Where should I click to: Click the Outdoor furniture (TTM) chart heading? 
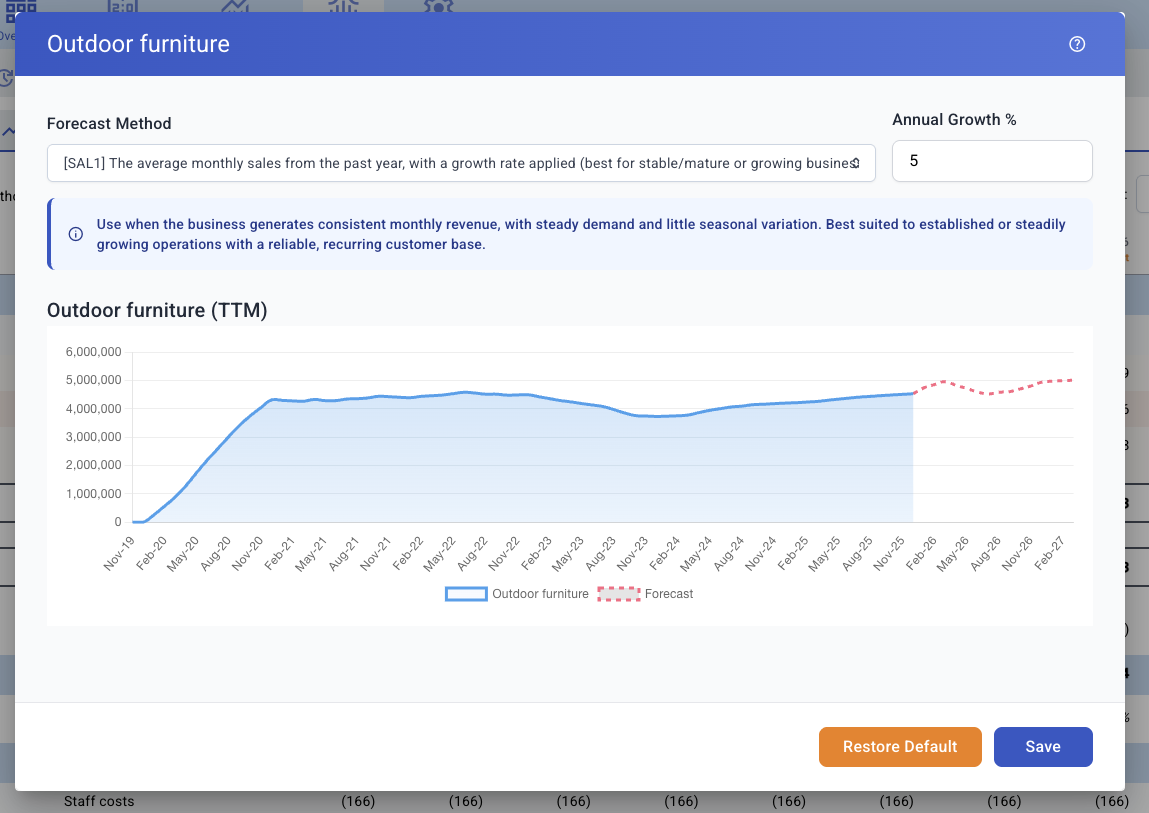(x=157, y=310)
